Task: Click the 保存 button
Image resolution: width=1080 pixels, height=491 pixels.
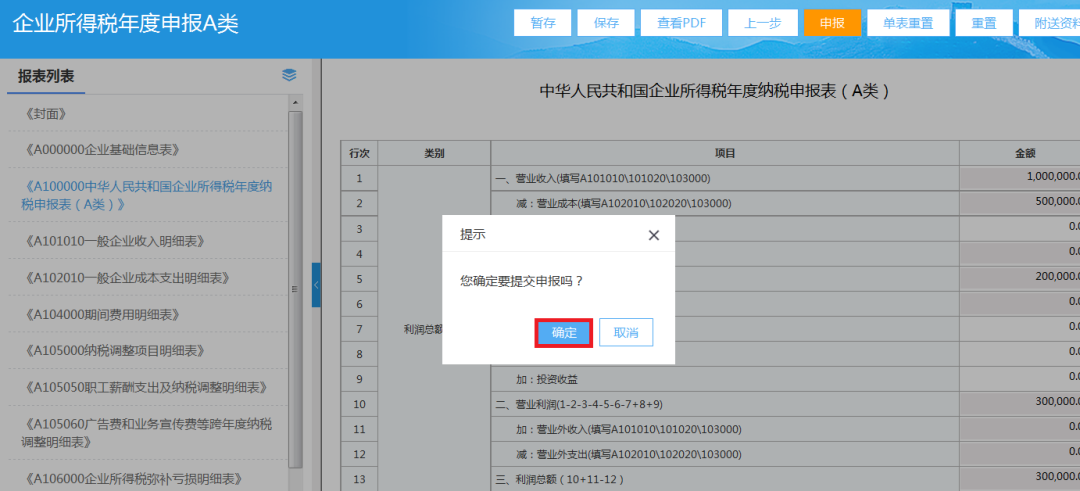Action: (606, 23)
